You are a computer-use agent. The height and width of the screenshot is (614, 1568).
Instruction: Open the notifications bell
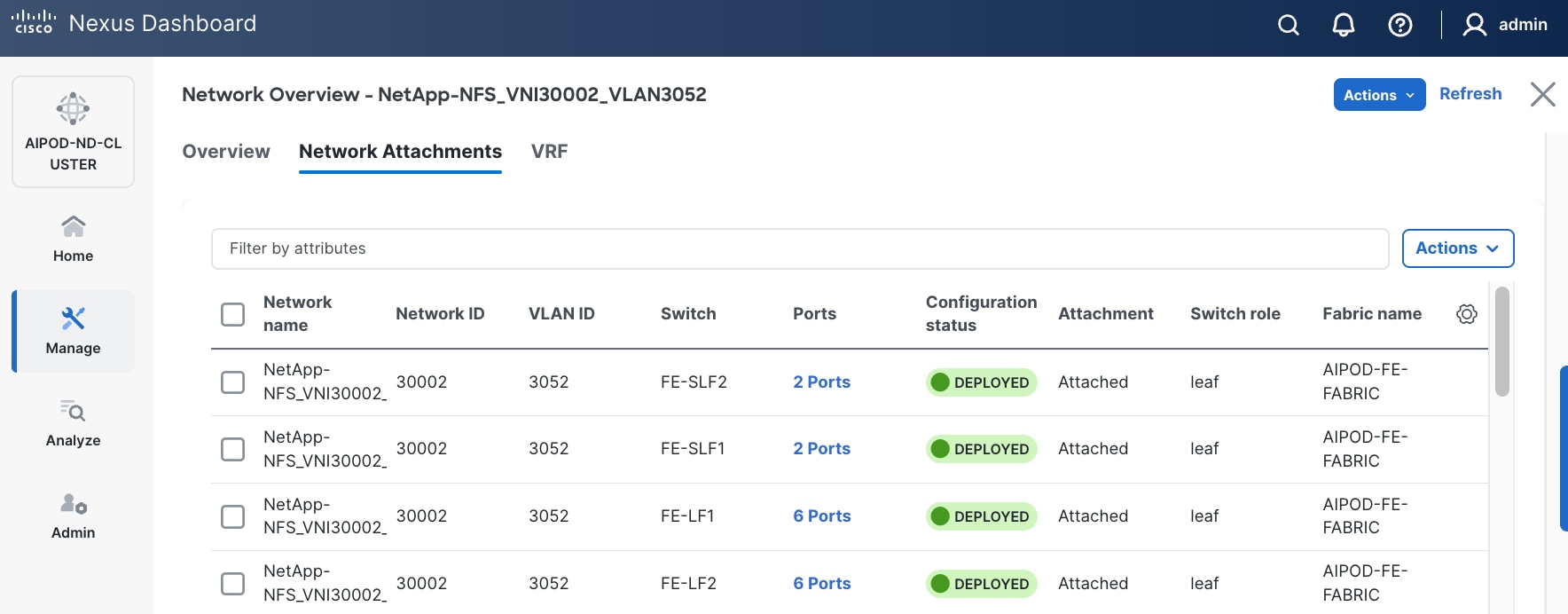(x=1344, y=25)
